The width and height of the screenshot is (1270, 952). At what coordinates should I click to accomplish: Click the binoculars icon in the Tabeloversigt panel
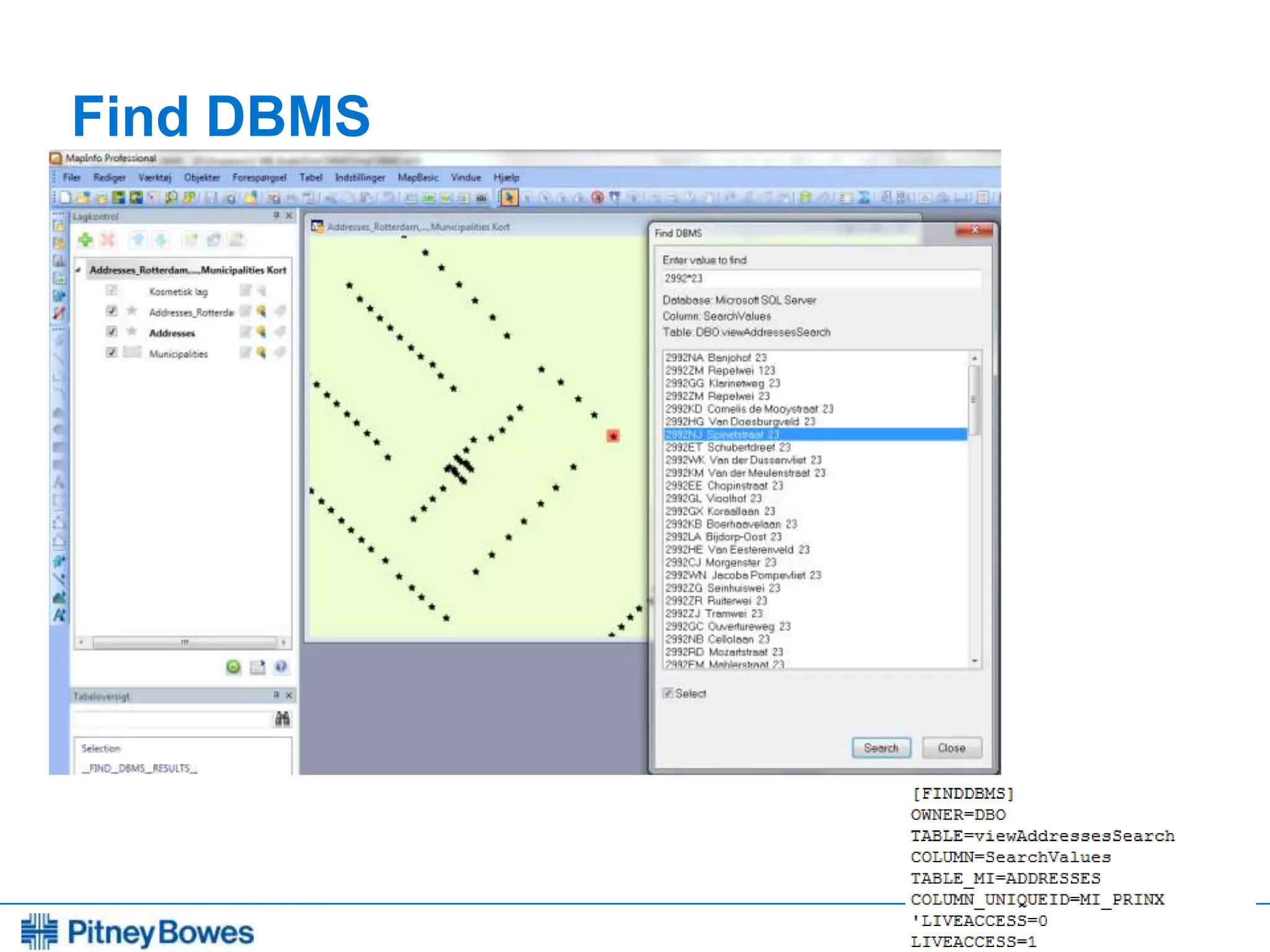(283, 719)
